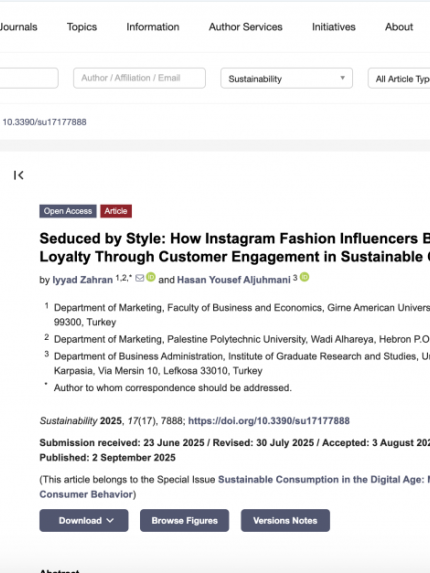The height and width of the screenshot is (573, 430).
Task: Open the Topics menu
Action: click(x=82, y=27)
